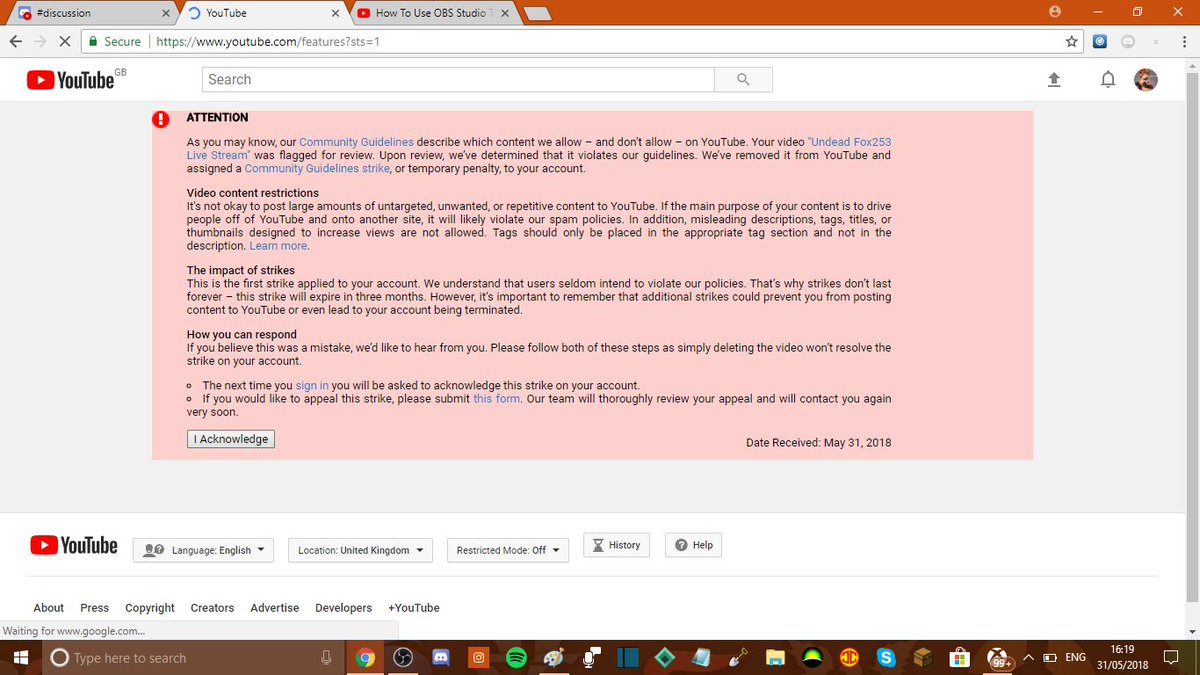Screen dimensions: 1200x675
Task: Click the Advertise footer link
Action: (x=275, y=608)
